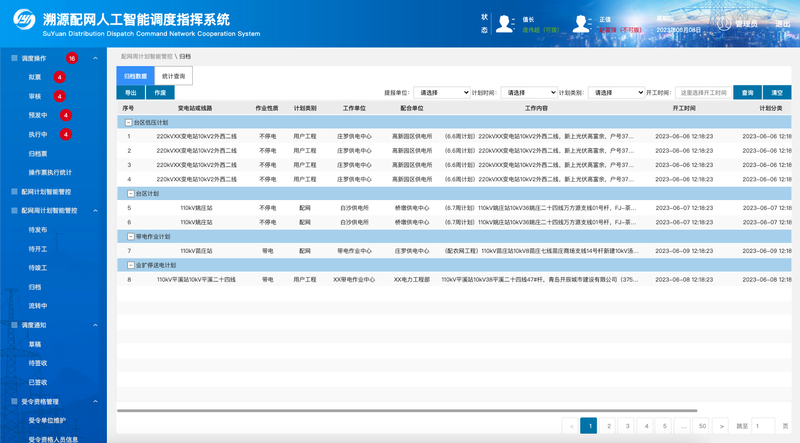Collapse the 调度通知 menu chevron
The width and height of the screenshot is (800, 443).
click(x=95, y=325)
